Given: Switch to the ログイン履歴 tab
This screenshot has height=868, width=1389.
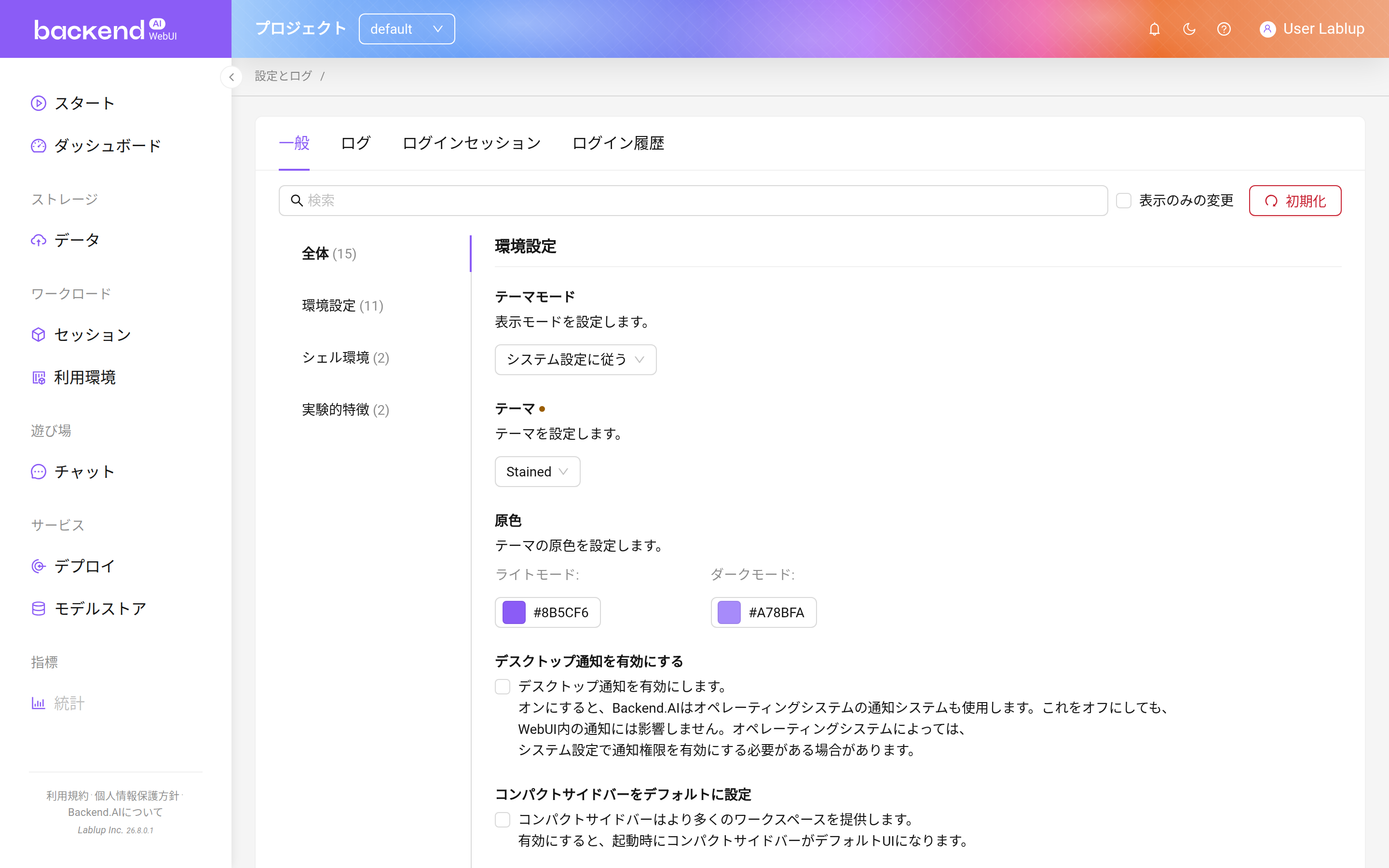Looking at the screenshot, I should 618,143.
